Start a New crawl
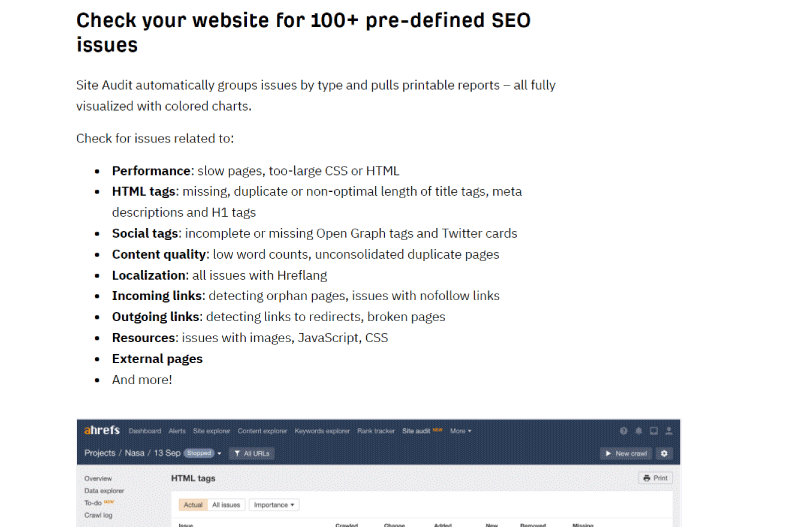The height and width of the screenshot is (530, 800). click(x=626, y=453)
